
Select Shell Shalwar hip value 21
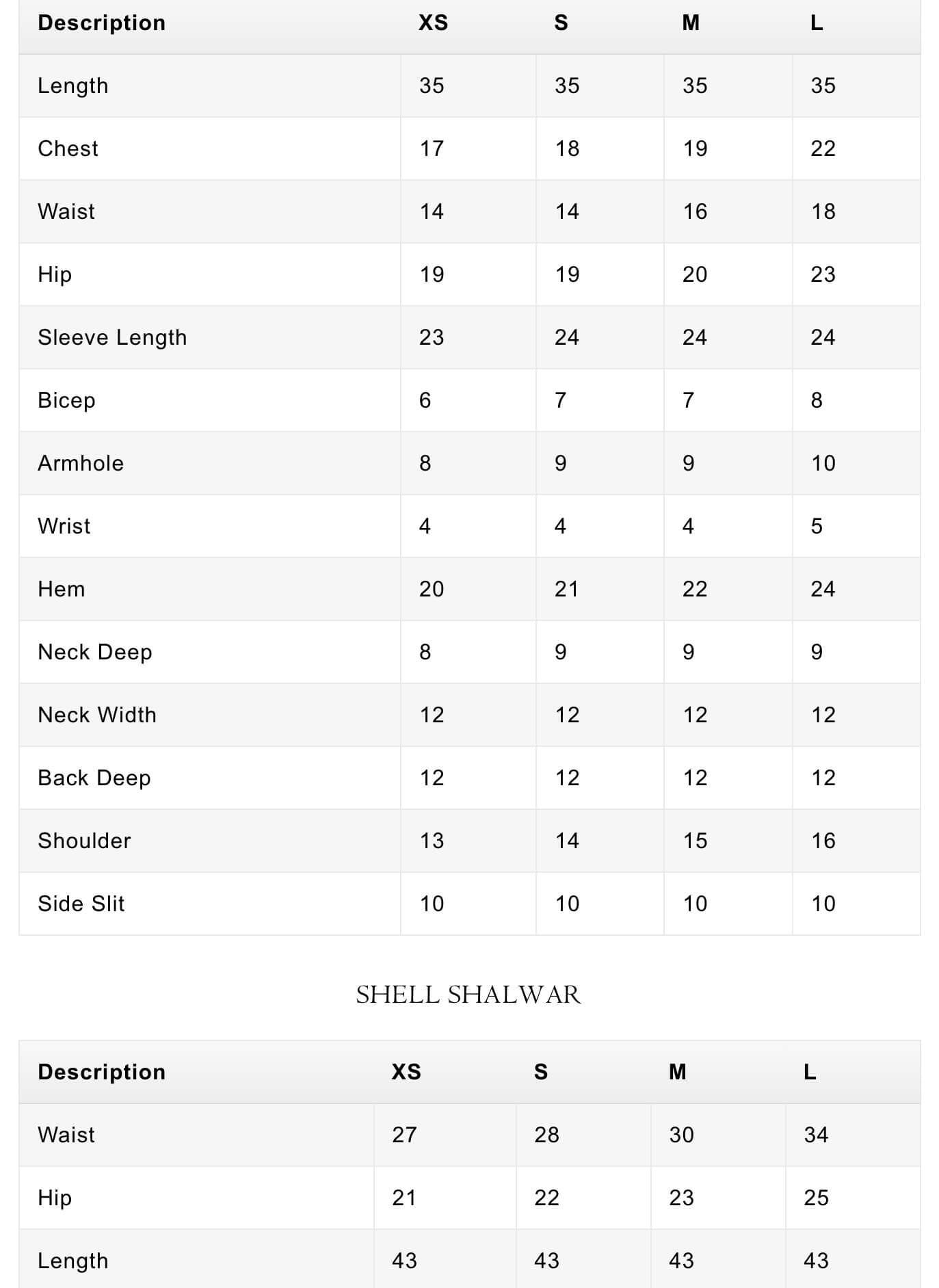(404, 1198)
